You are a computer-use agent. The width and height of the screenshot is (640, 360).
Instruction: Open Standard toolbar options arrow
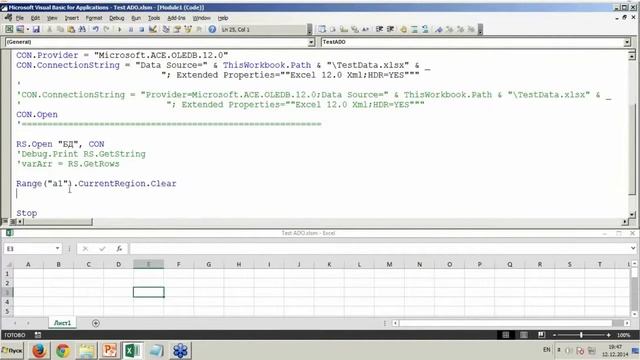[x=309, y=29]
